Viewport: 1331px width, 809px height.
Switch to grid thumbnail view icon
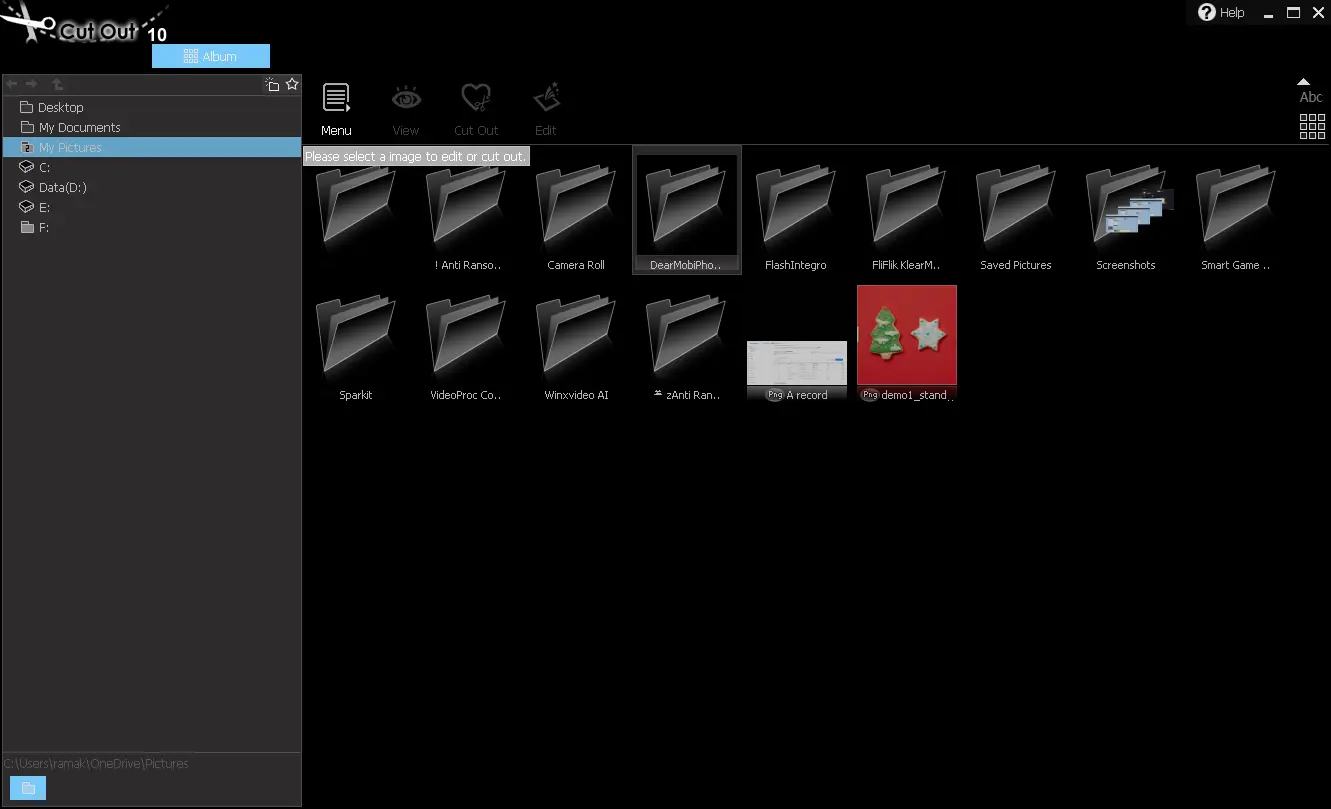(1311, 126)
